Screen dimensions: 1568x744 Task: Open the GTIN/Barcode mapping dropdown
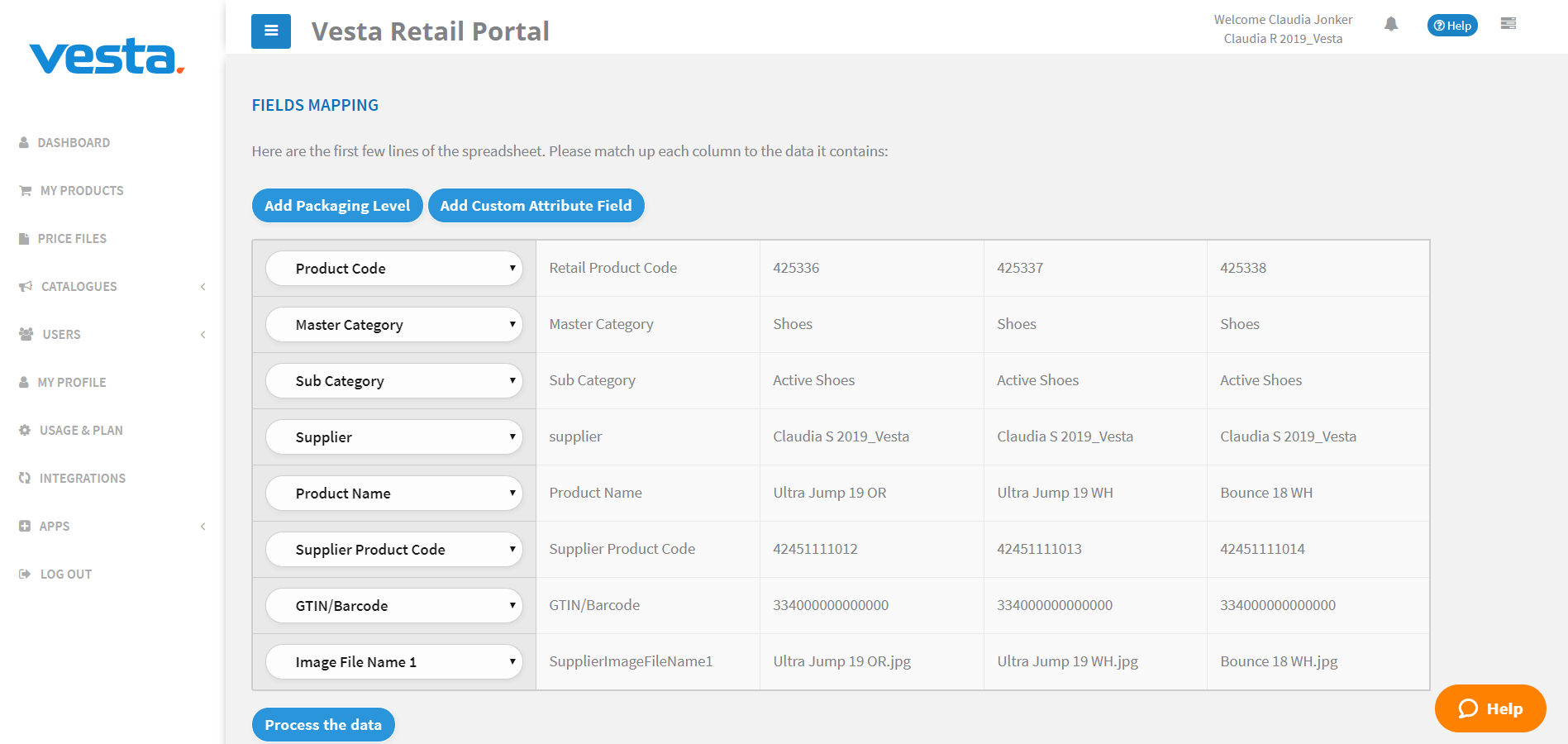[x=394, y=605]
